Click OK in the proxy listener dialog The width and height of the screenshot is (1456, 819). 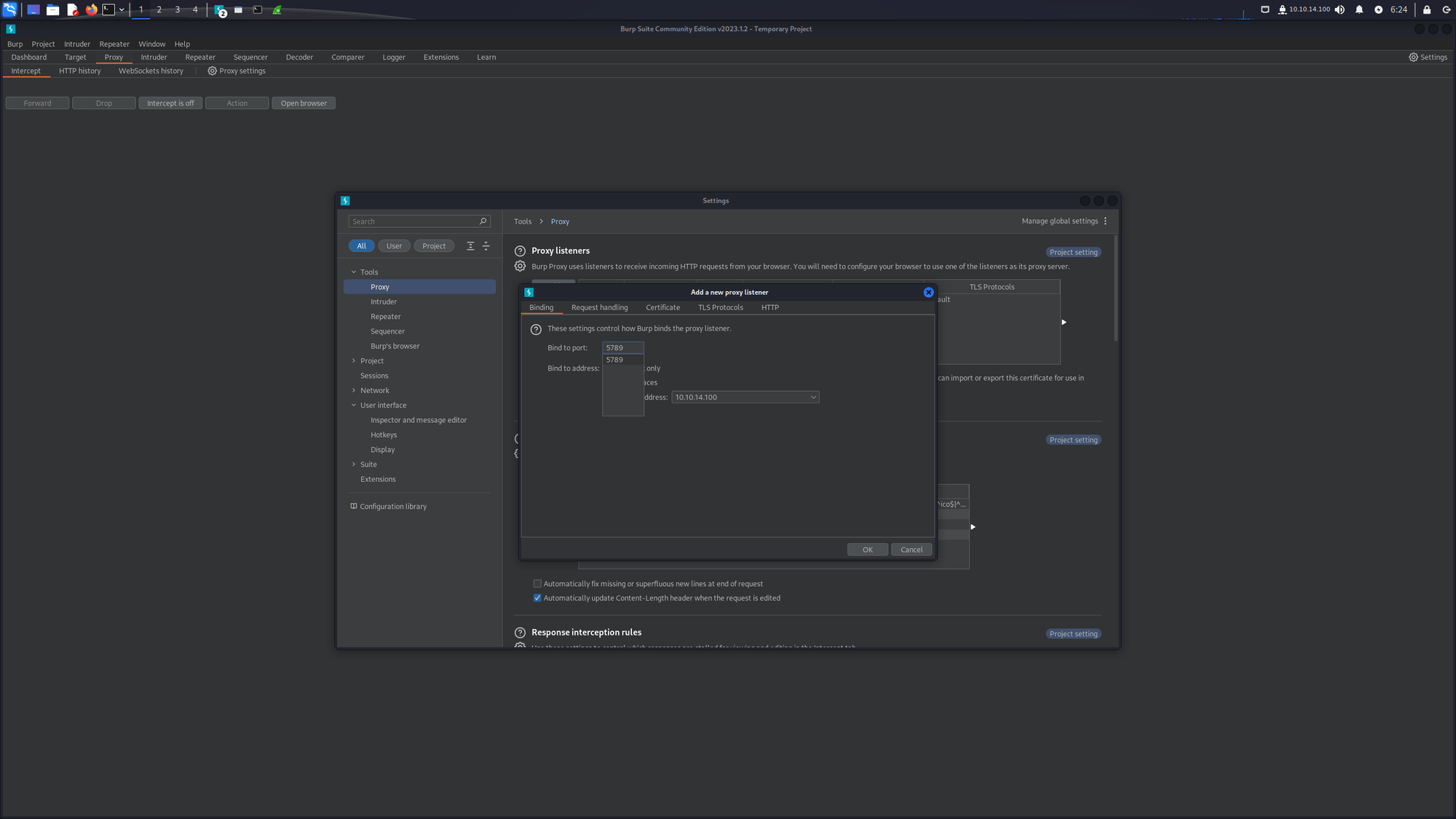[867, 550]
